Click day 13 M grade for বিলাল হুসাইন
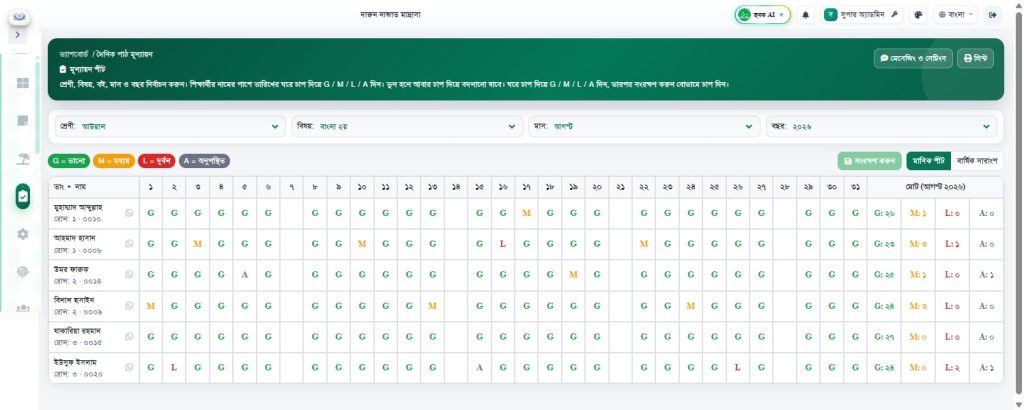 point(432,306)
